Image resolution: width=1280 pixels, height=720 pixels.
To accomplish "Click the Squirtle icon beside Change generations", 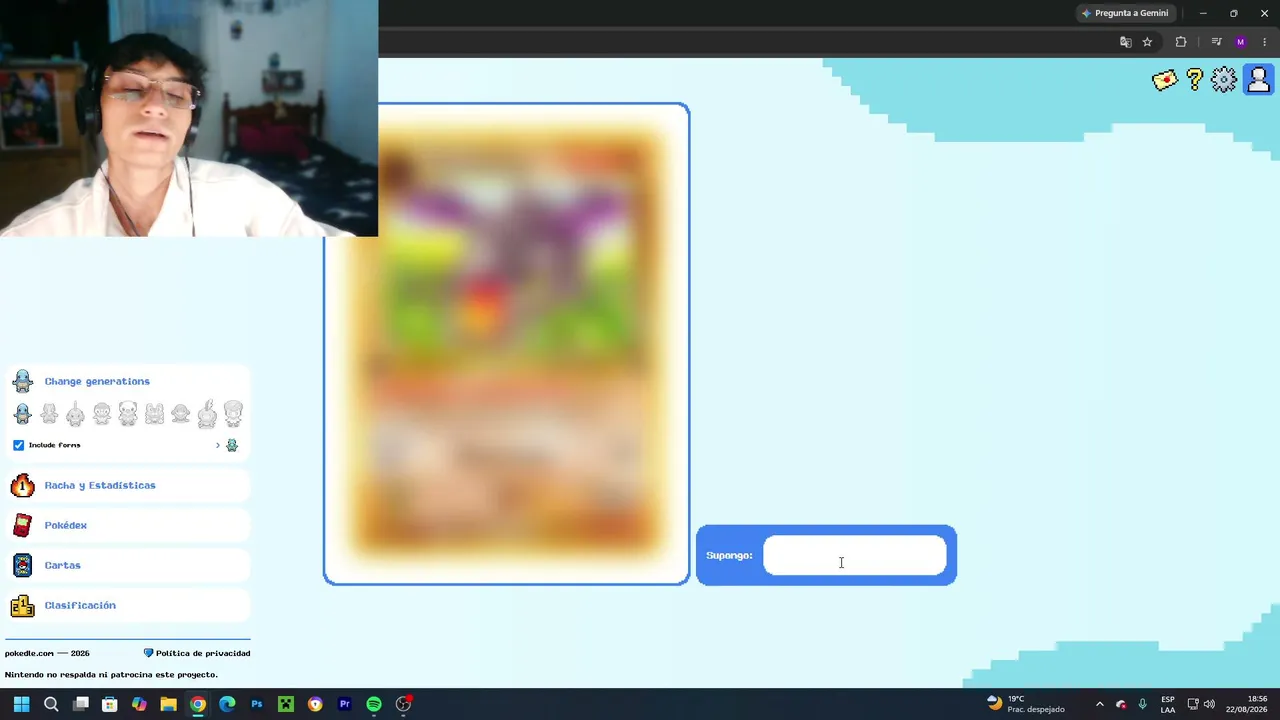I will pyautogui.click(x=23, y=381).
